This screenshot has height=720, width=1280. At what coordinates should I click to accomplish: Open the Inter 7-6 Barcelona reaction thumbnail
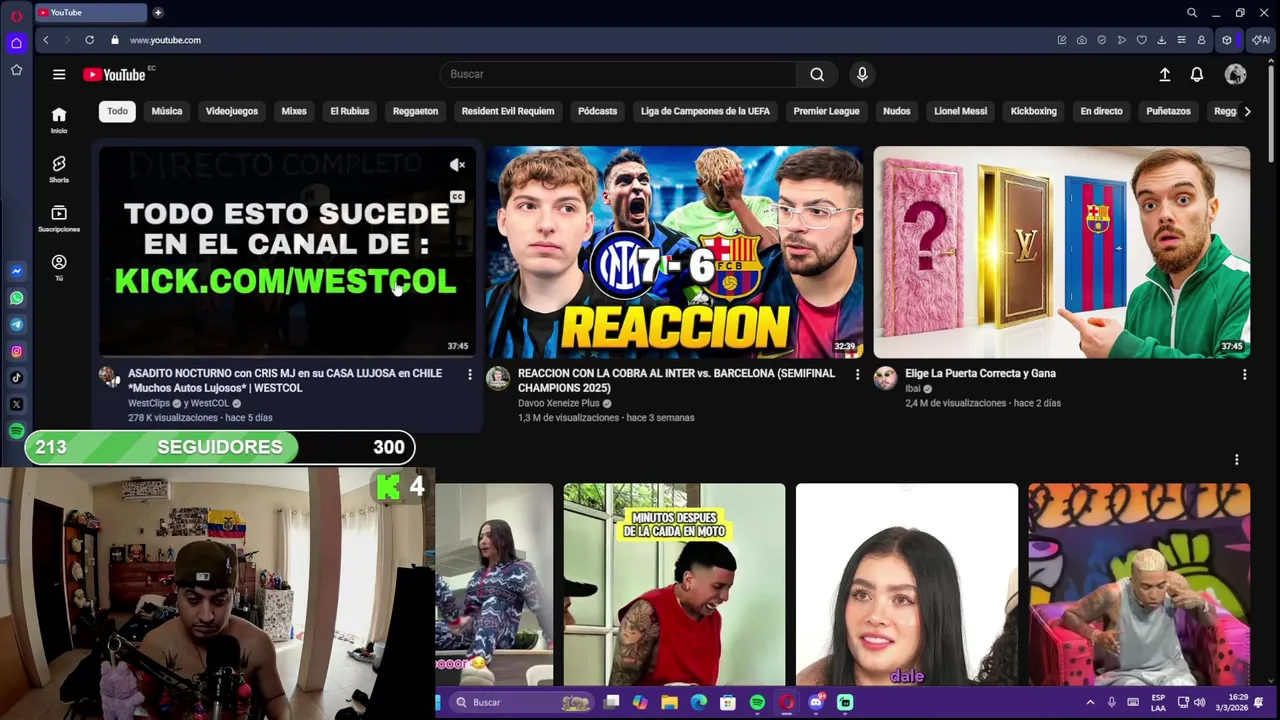click(674, 252)
